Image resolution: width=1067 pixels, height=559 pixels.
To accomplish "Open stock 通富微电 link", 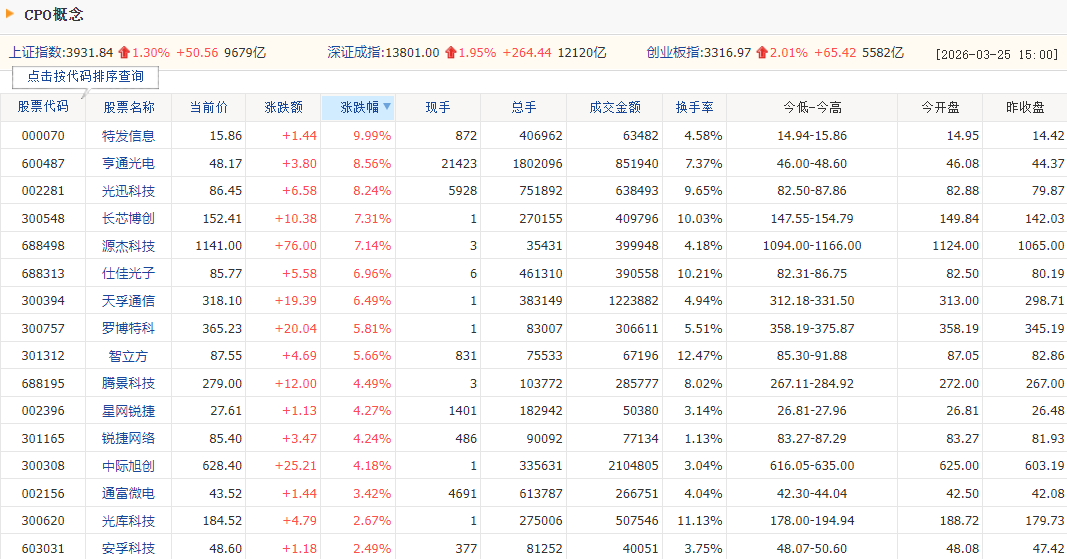I will click(x=129, y=493).
